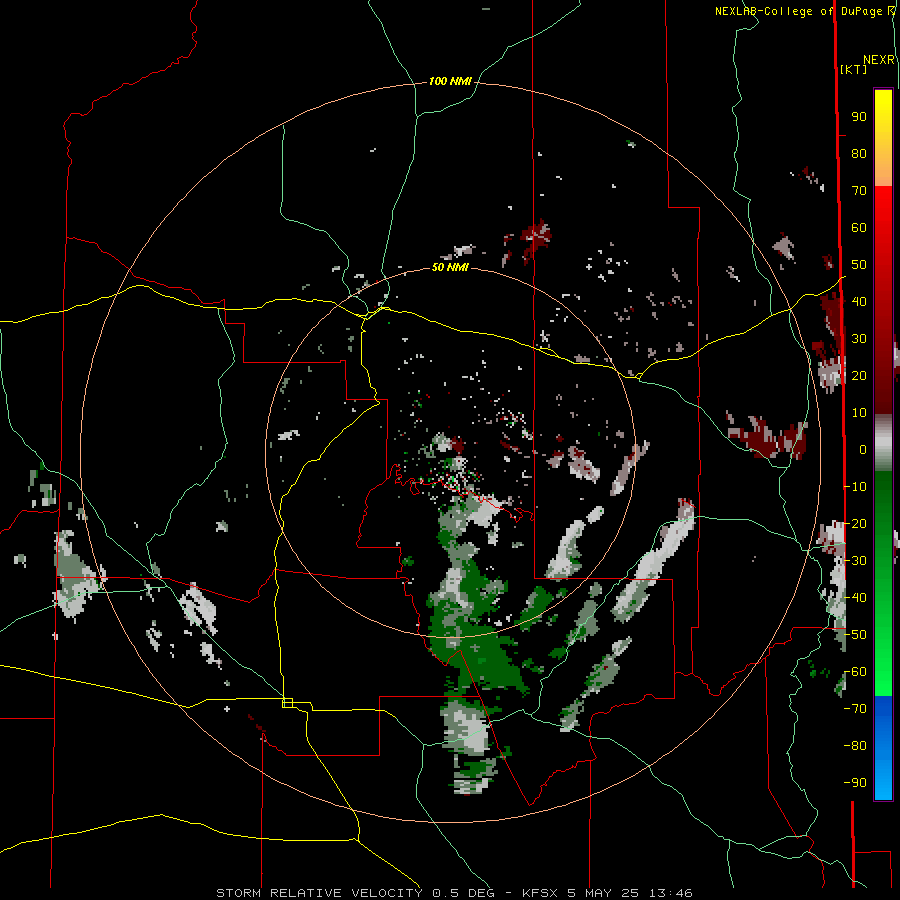This screenshot has height=900, width=900.
Task: Click the positive "80" scale value
Action: (859, 153)
